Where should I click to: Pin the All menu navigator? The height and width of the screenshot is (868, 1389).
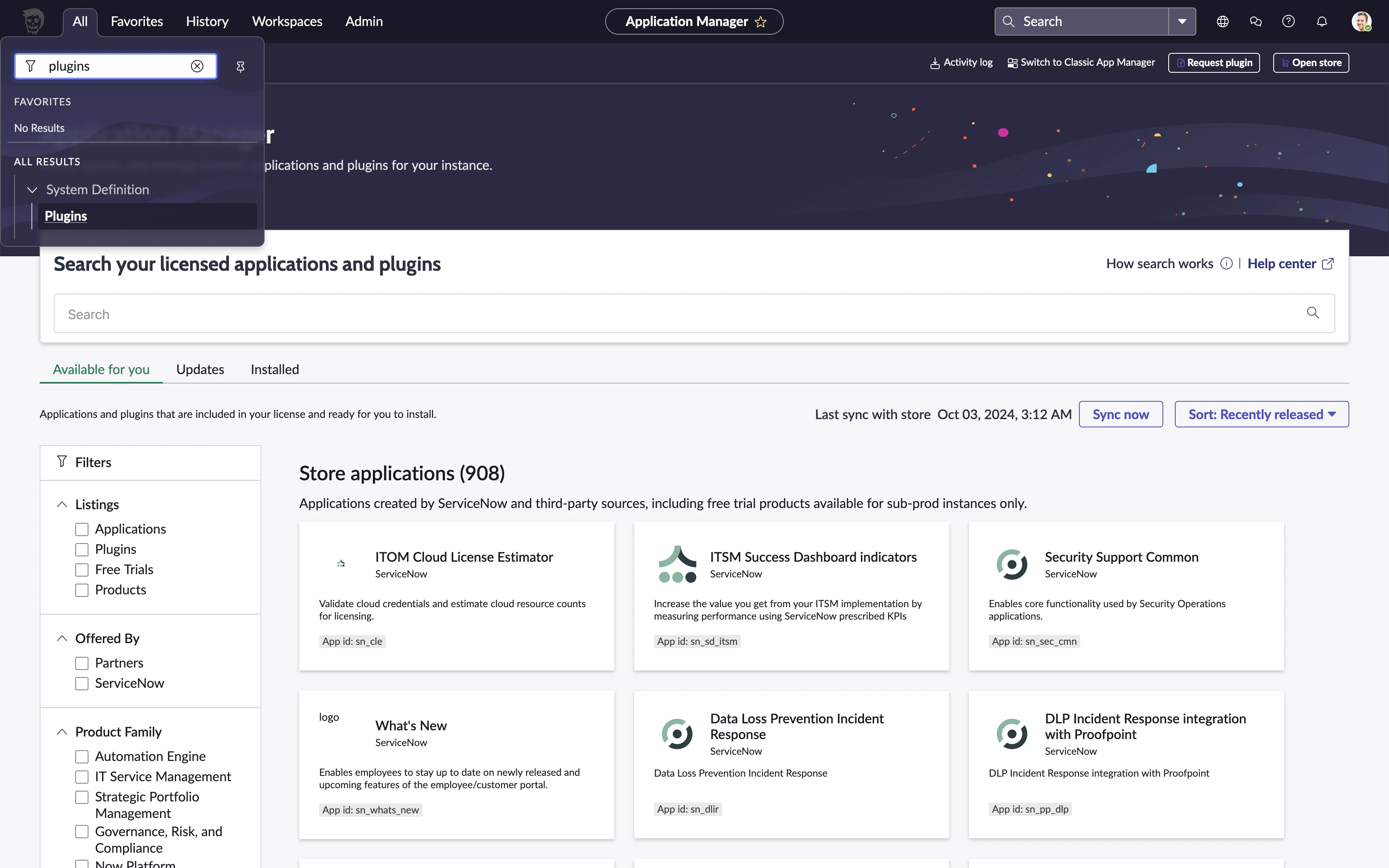click(241, 67)
